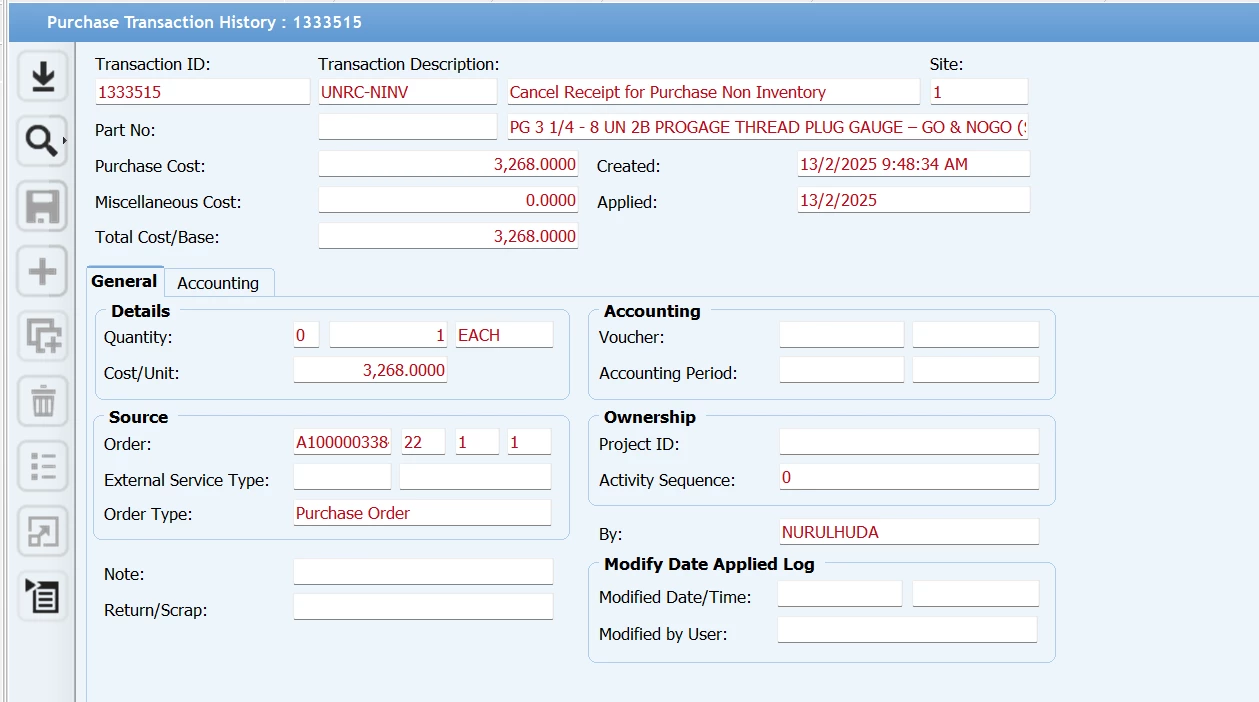Image resolution: width=1259 pixels, height=702 pixels.
Task: Click the 'Transaction Description:' label
Action: click(x=408, y=64)
